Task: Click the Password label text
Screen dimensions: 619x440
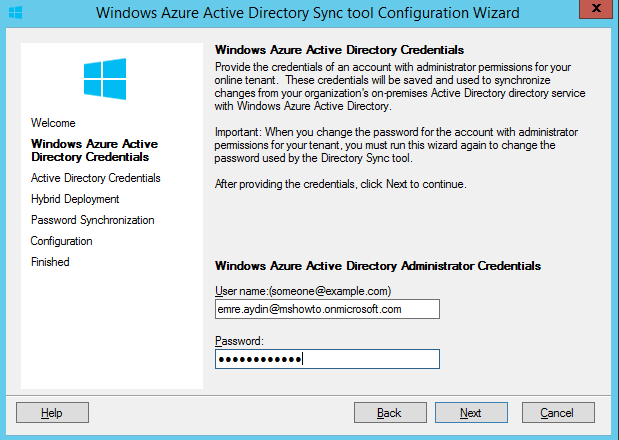Action: click(239, 341)
